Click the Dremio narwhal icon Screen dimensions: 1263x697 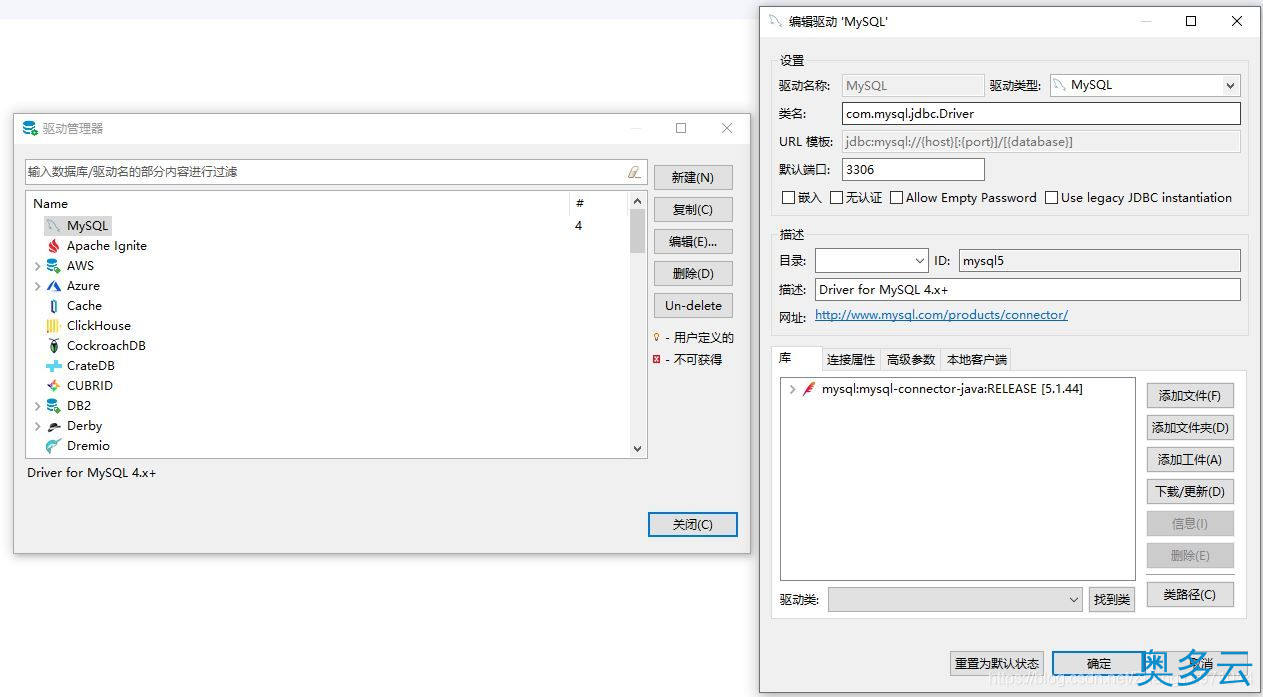pyautogui.click(x=54, y=446)
